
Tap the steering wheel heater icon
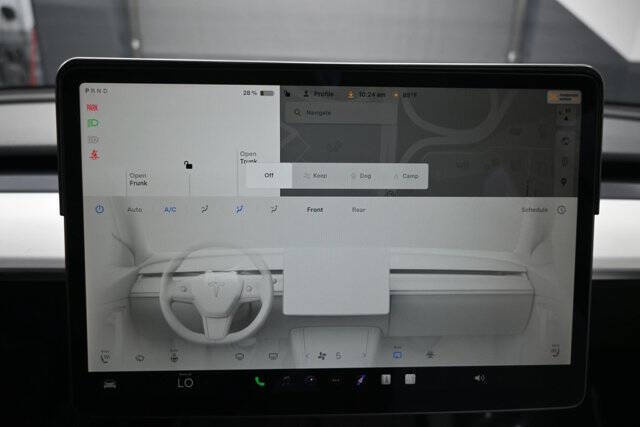tap(174, 357)
